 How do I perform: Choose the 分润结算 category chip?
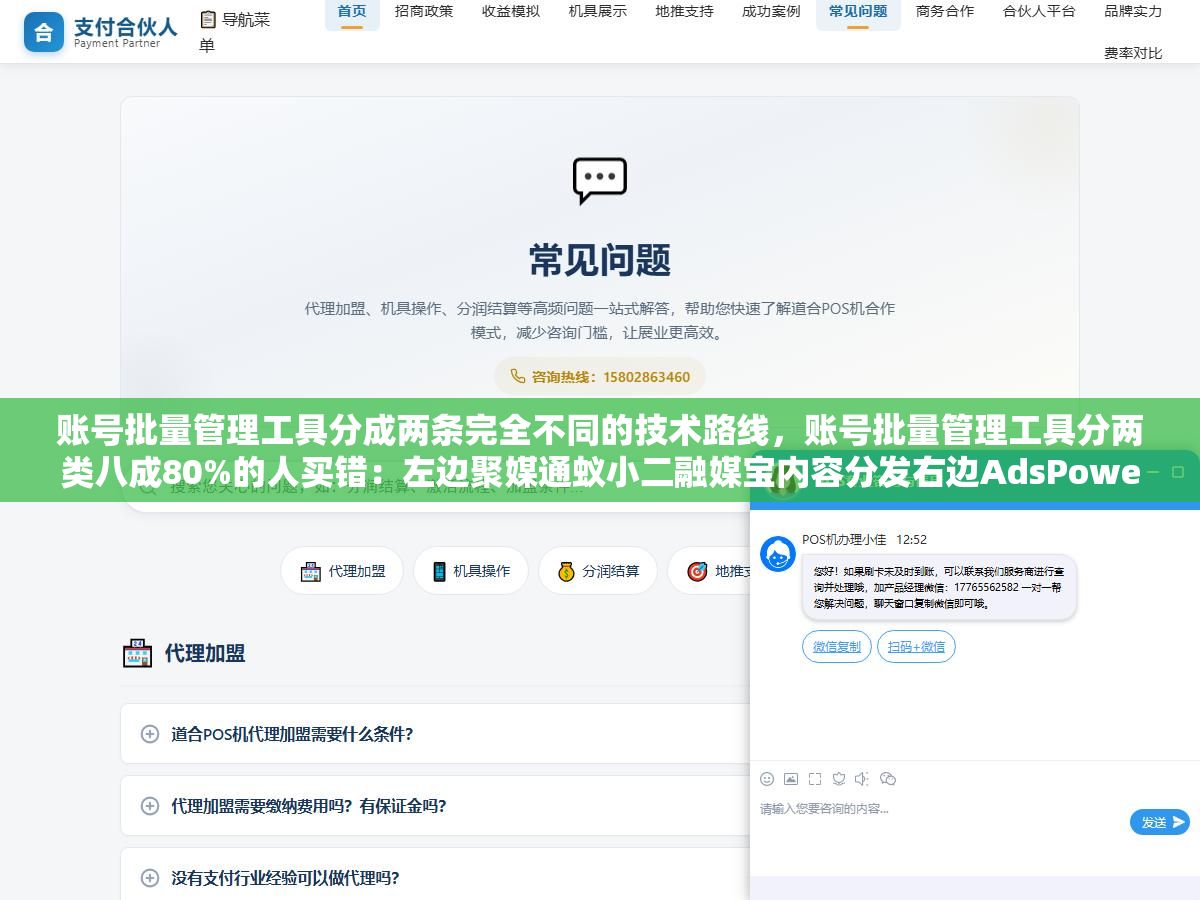598,571
